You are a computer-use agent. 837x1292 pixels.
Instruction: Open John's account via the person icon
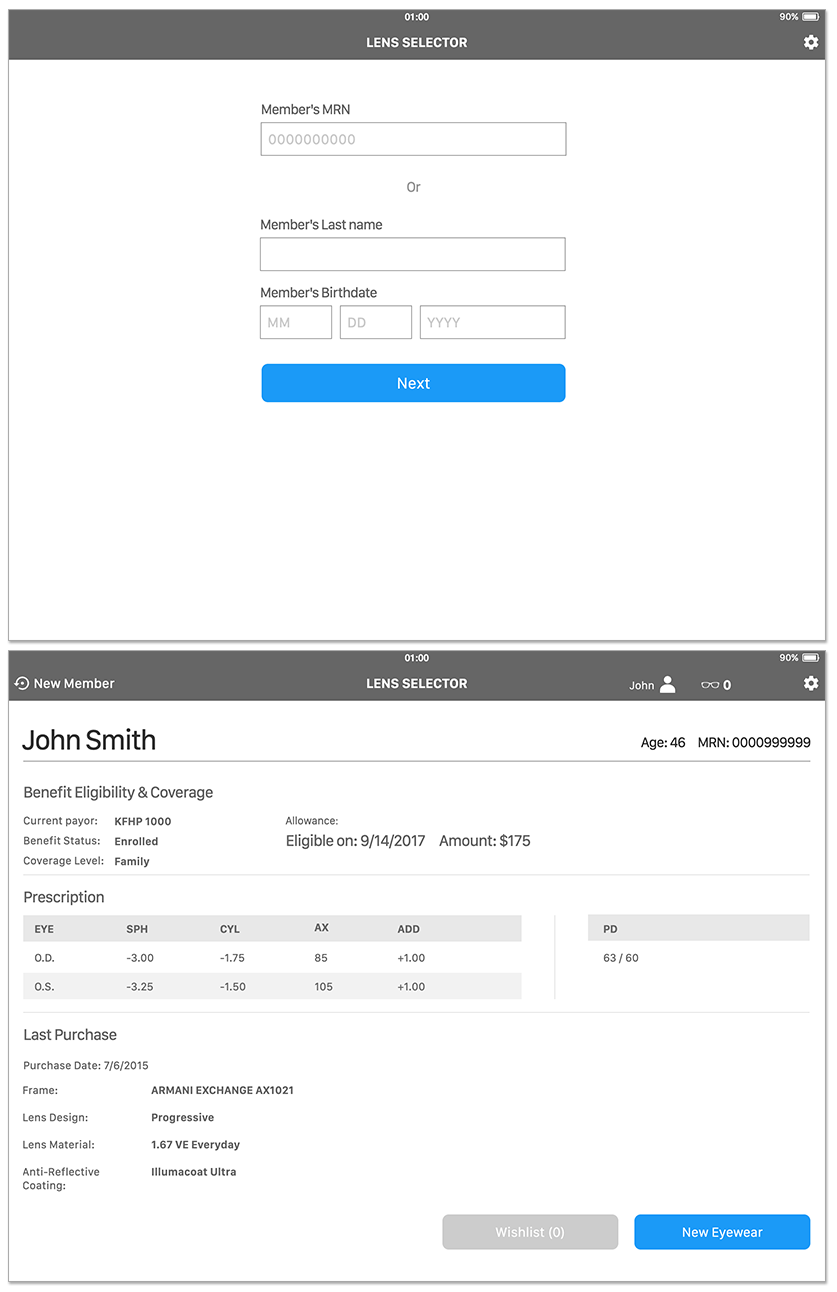pyautogui.click(x=666, y=684)
